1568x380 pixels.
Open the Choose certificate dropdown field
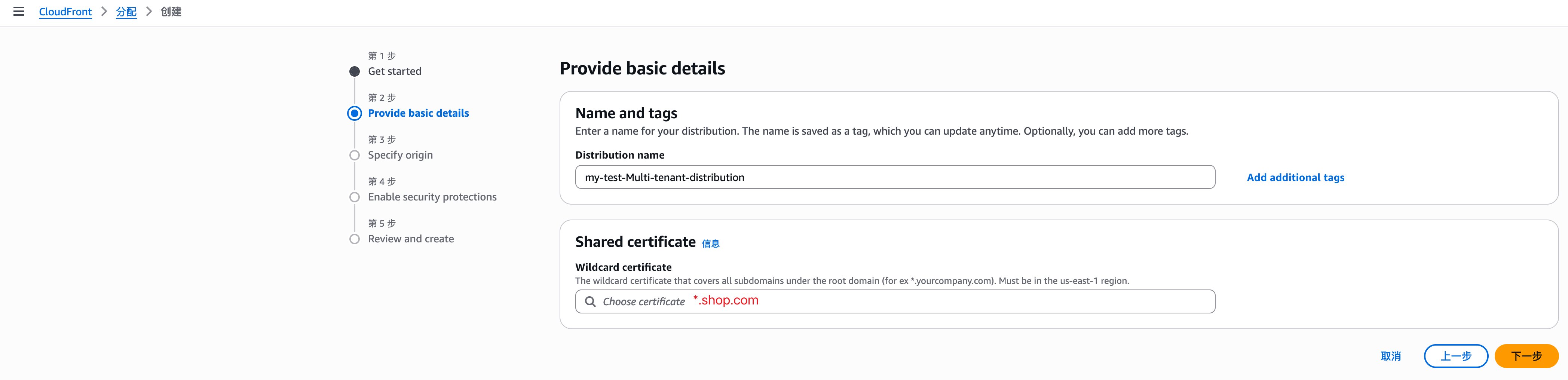[x=895, y=301]
